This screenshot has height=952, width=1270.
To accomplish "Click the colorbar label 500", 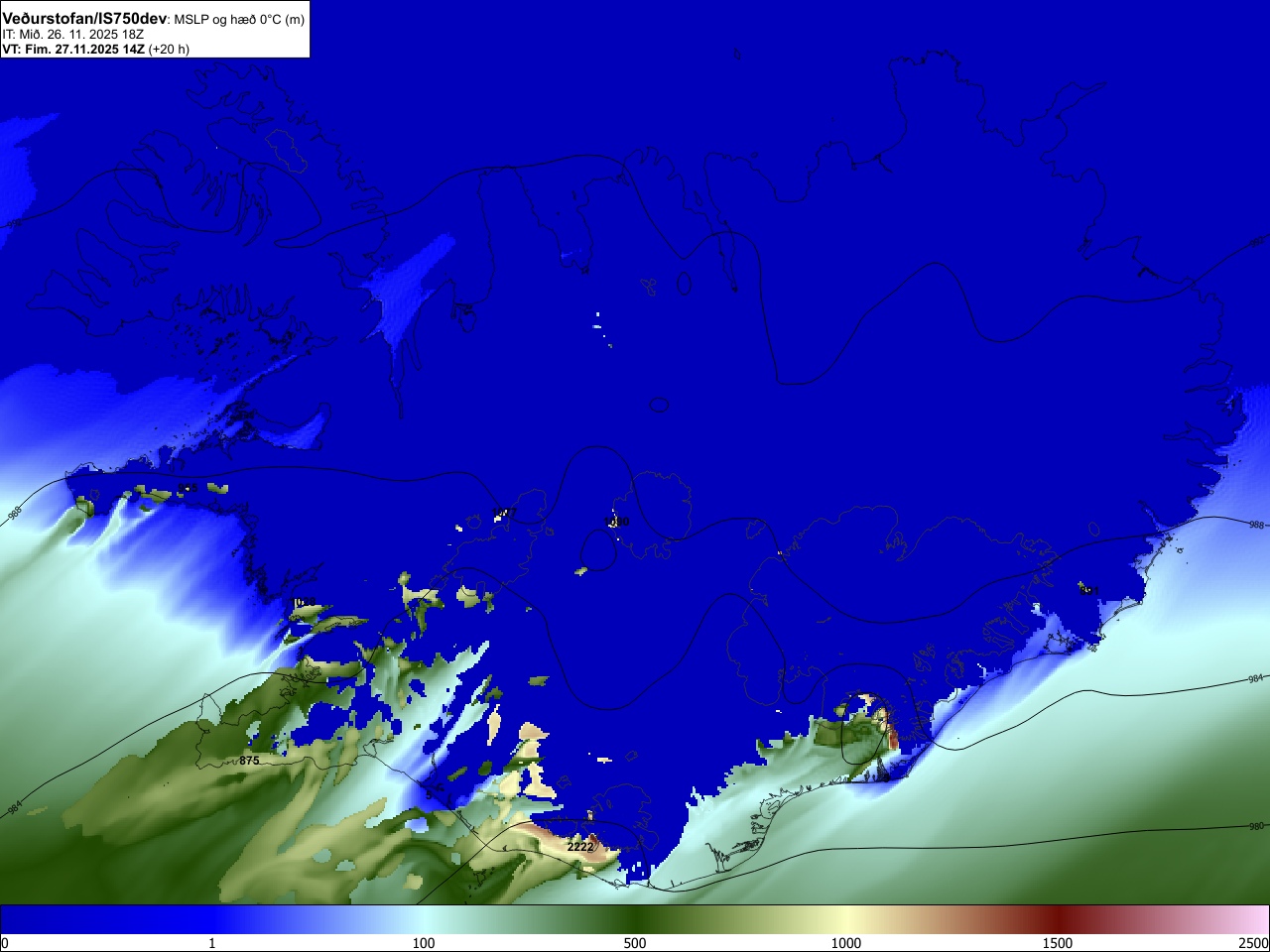I will pyautogui.click(x=635, y=943).
